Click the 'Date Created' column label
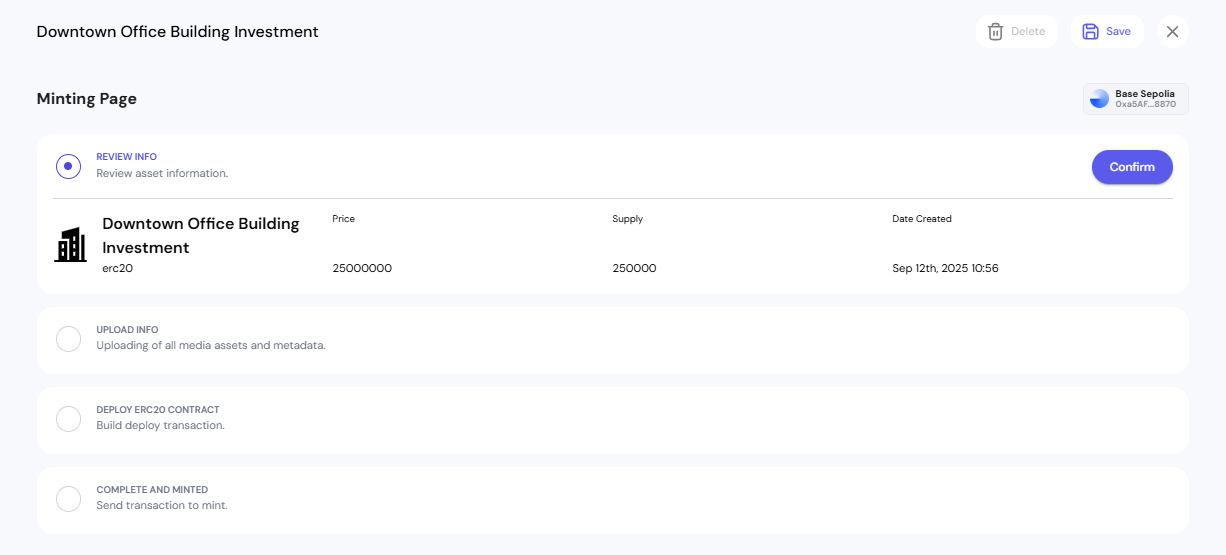Viewport: 1226px width, 555px height. 922,219
